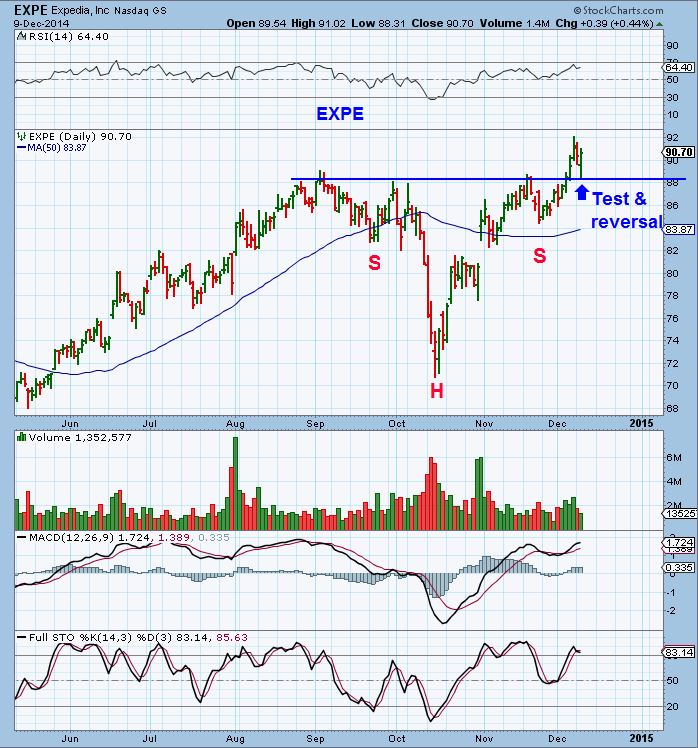This screenshot has width=698, height=748.
Task: Click the 'Chg +0.39 (+0.44%)' value
Action: pyautogui.click(x=604, y=23)
